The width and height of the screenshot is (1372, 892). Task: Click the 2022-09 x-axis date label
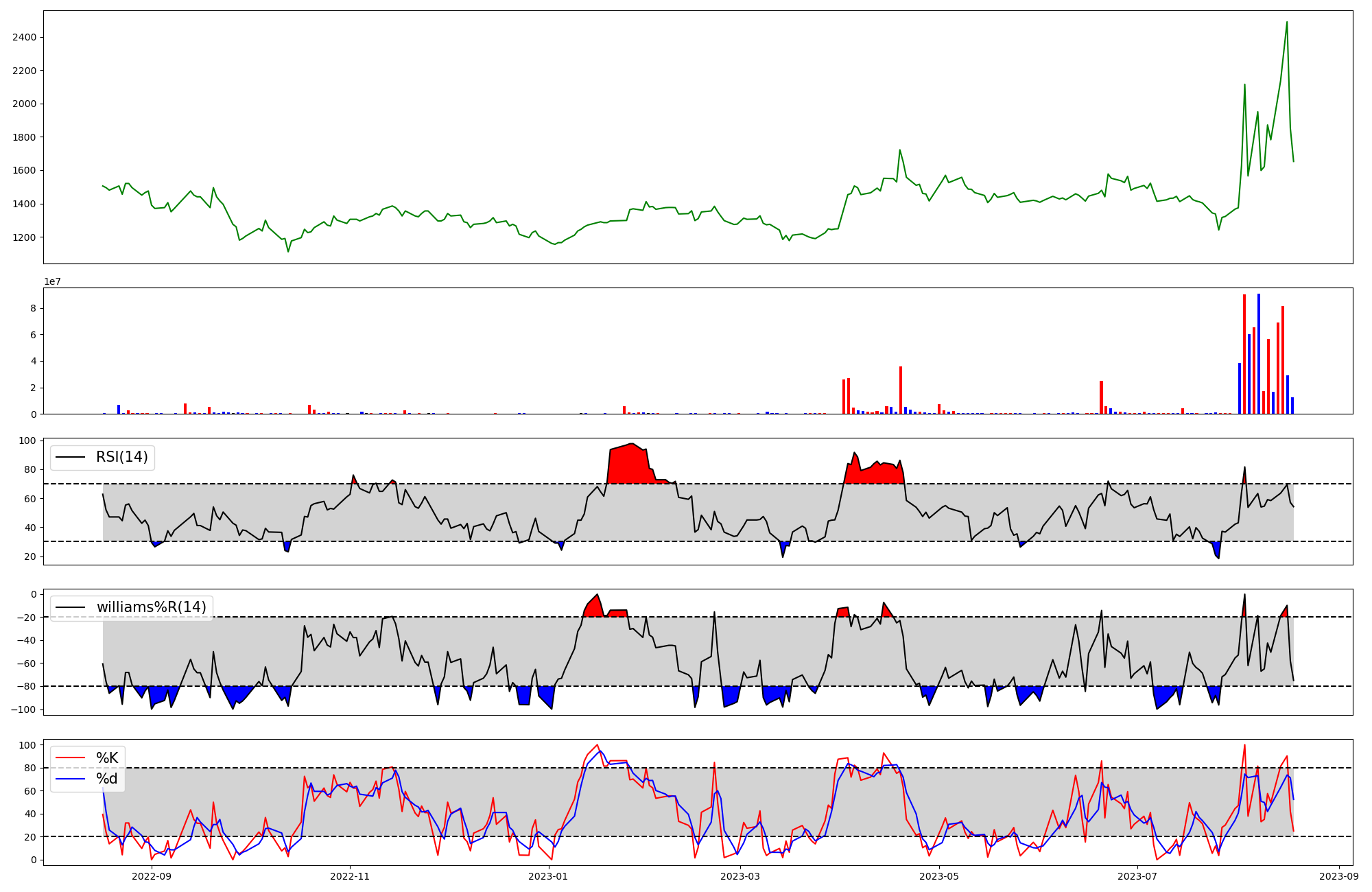tap(151, 876)
